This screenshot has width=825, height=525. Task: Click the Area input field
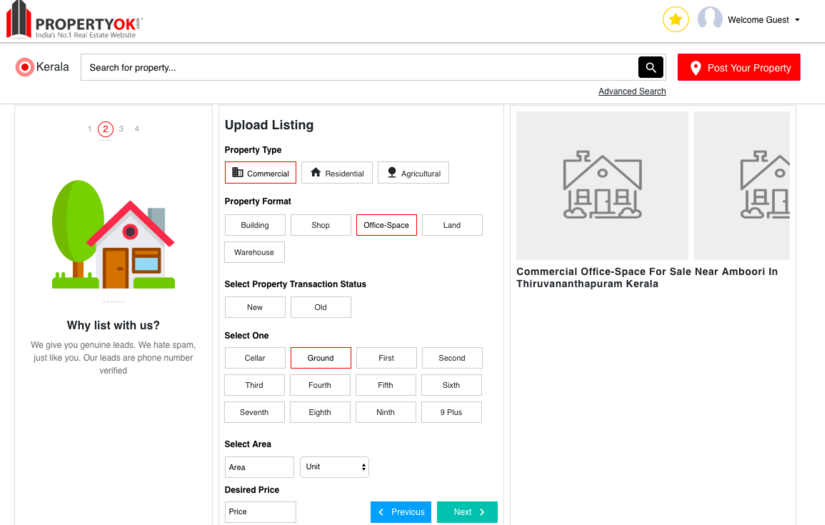pyautogui.click(x=259, y=467)
